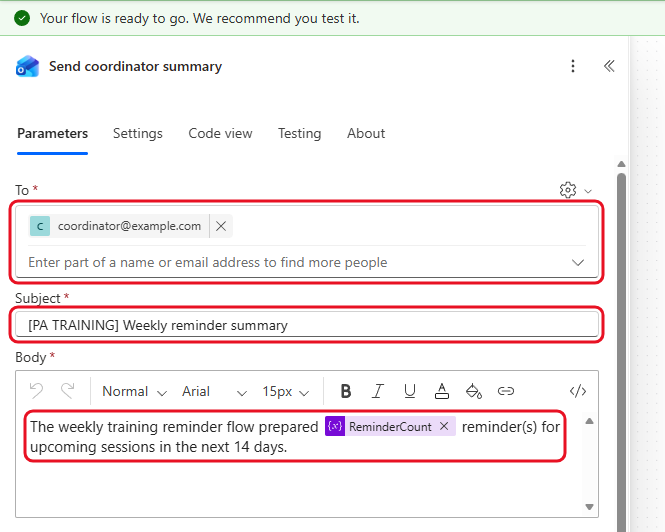Expand chevron next to the gear icon
This screenshot has height=532, width=665.
(x=588, y=191)
